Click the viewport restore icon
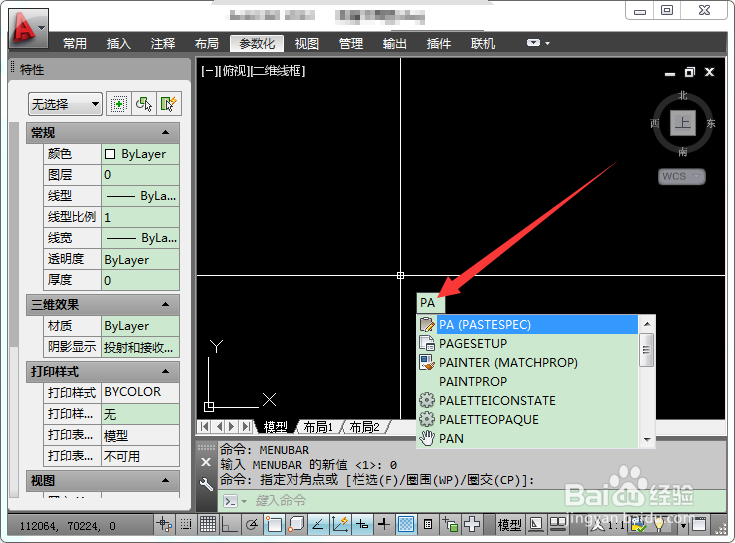735x543 pixels. tap(690, 72)
